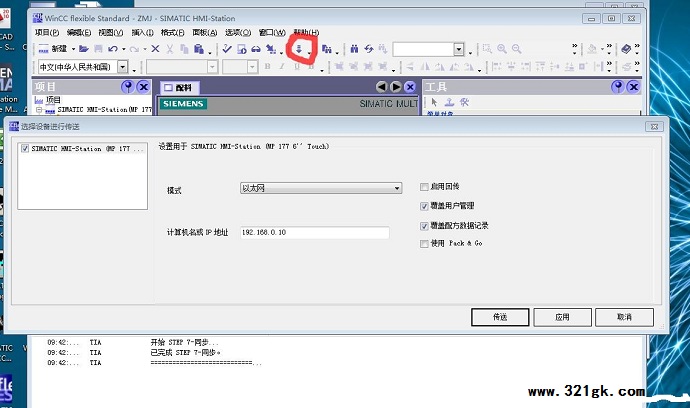The width and height of the screenshot is (690, 408).
Task: Click the zoom in magnifier icon
Action: [502, 49]
